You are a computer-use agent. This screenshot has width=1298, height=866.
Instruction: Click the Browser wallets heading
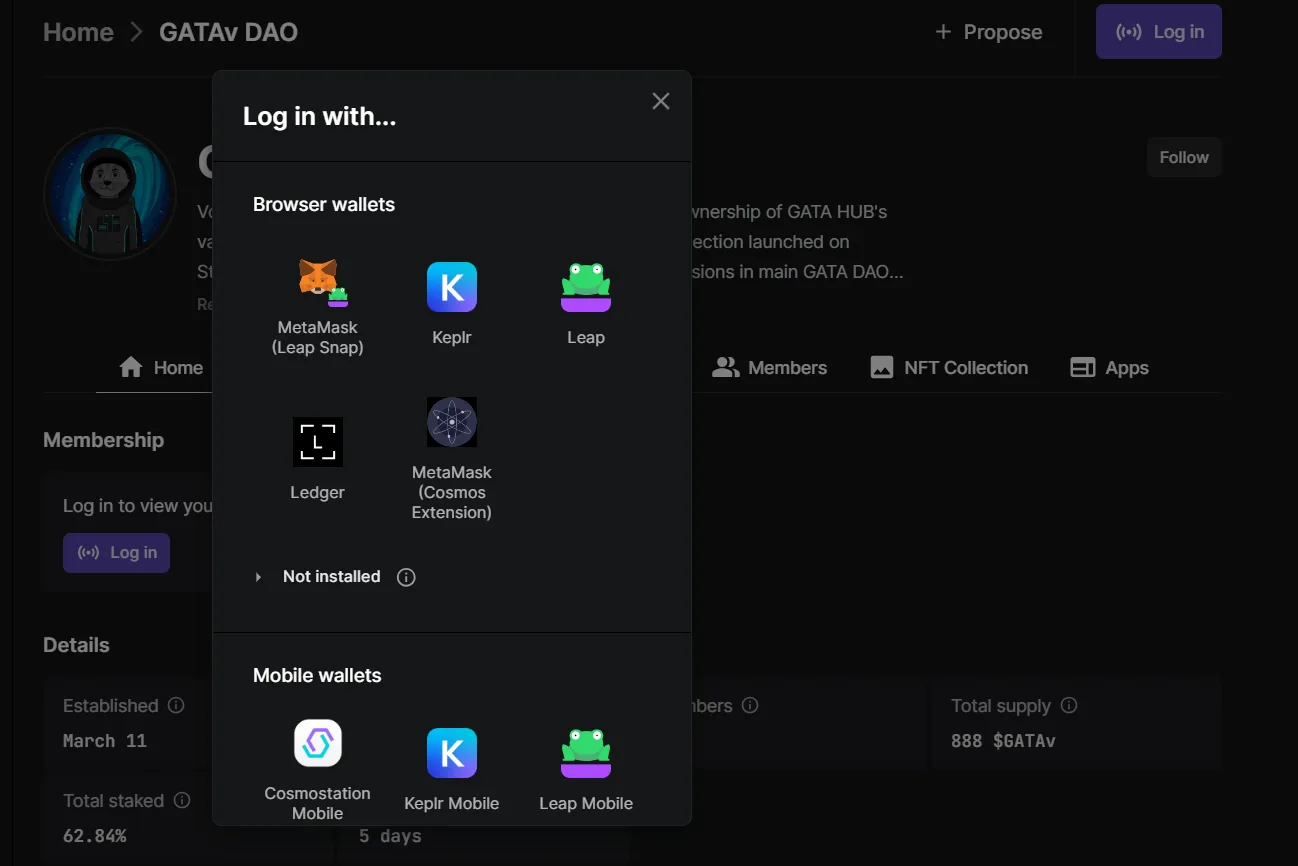point(324,205)
